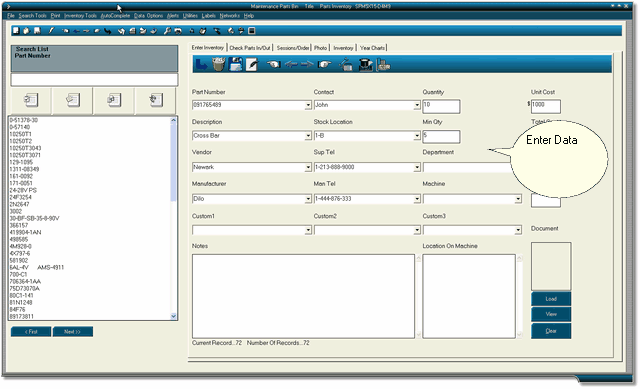Click the top hat wizard icon

point(365,64)
